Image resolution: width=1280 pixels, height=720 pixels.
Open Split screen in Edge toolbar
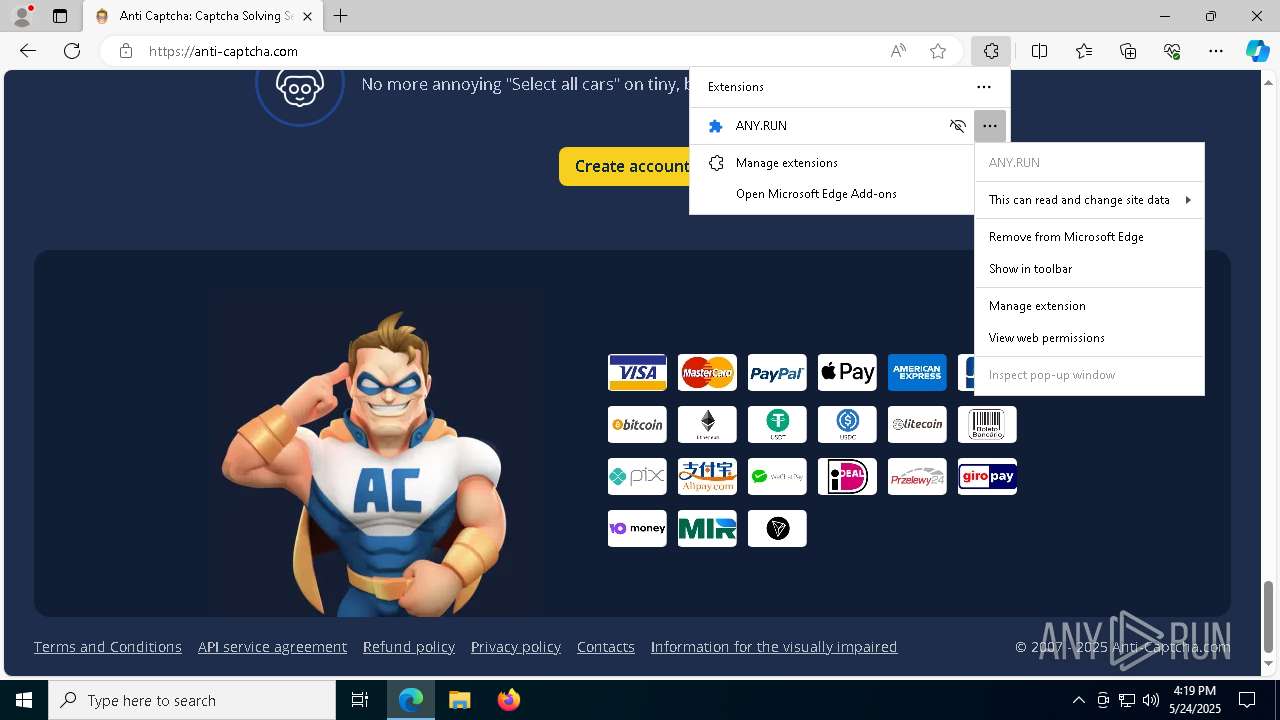point(1039,51)
